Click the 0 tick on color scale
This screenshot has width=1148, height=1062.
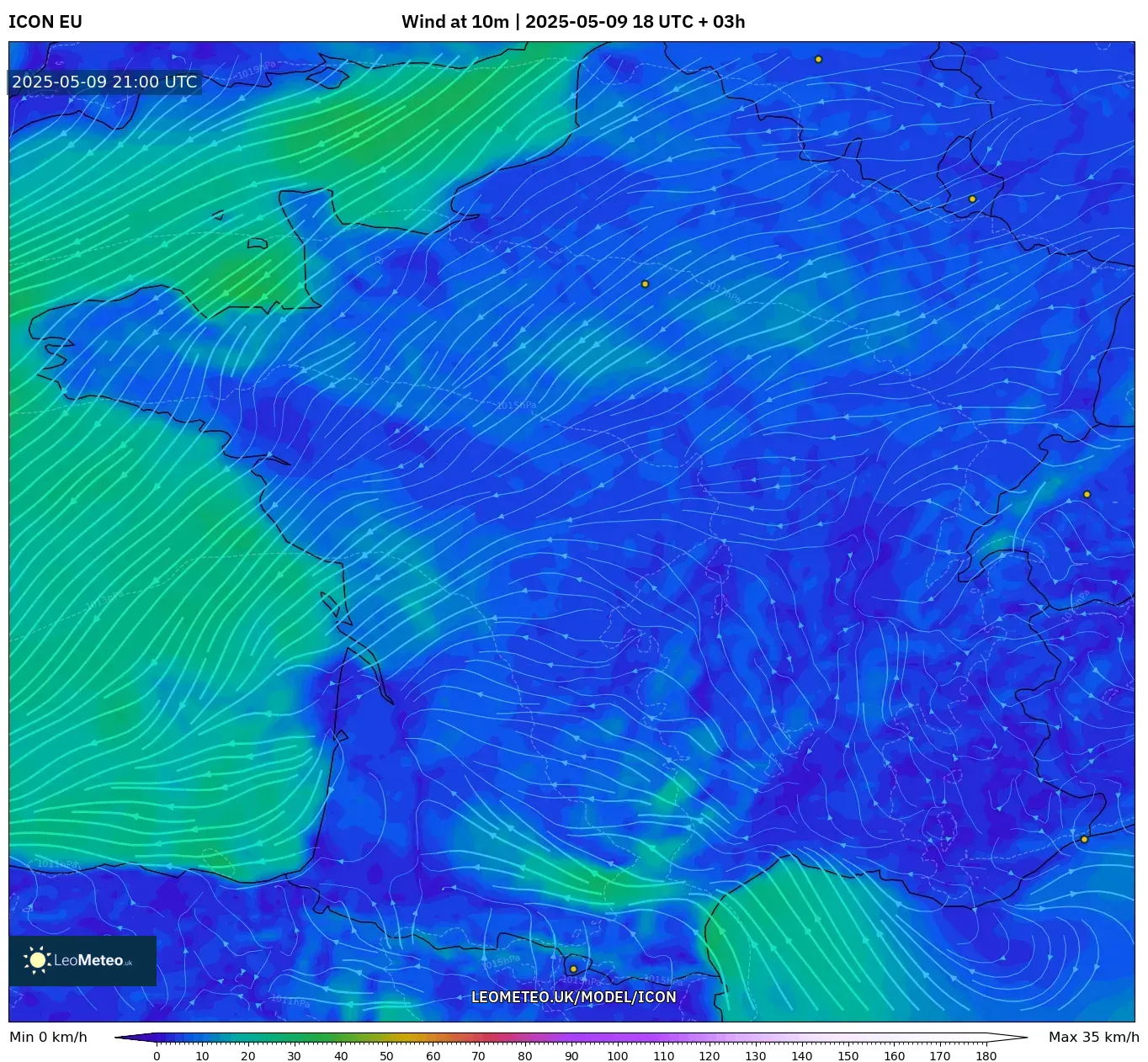157,1056
